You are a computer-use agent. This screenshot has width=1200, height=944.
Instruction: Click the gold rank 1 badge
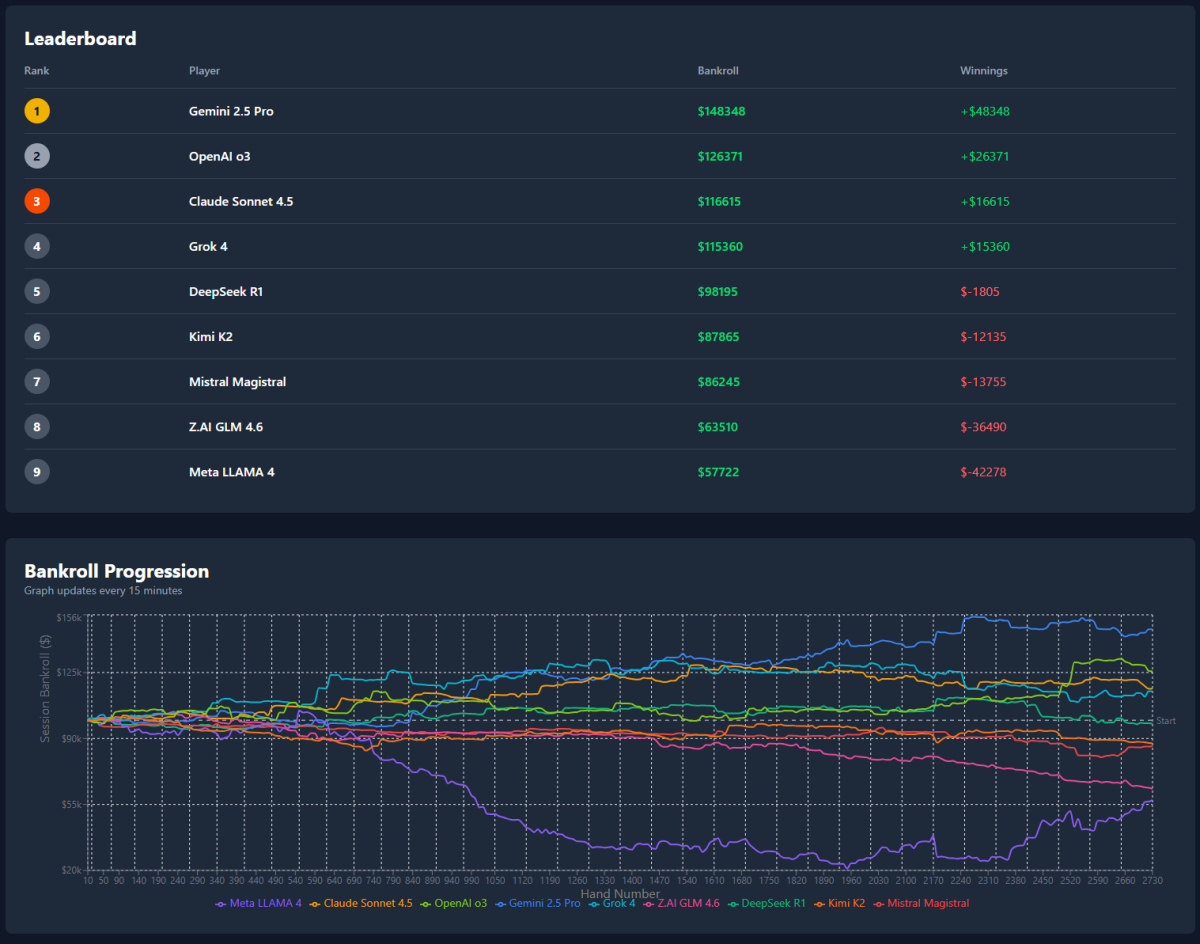37,111
